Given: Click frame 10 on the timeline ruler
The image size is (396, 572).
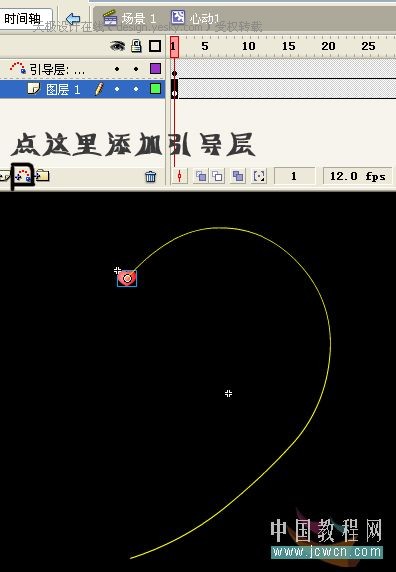Looking at the screenshot, I should click(x=249, y=46).
